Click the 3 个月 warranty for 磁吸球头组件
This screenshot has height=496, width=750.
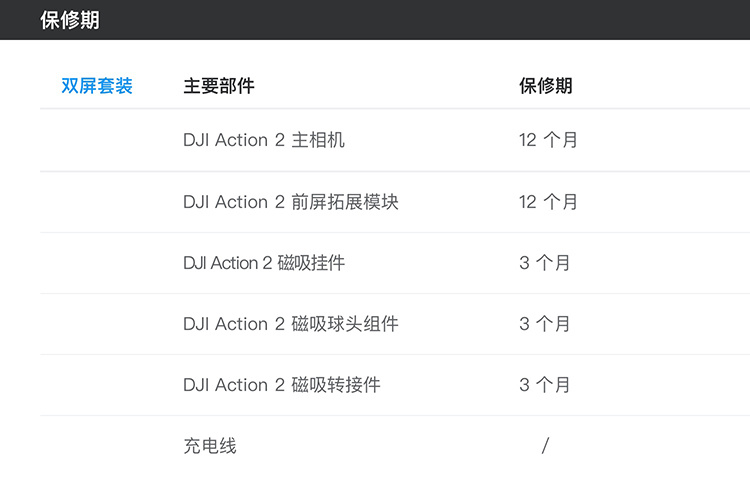click(545, 324)
